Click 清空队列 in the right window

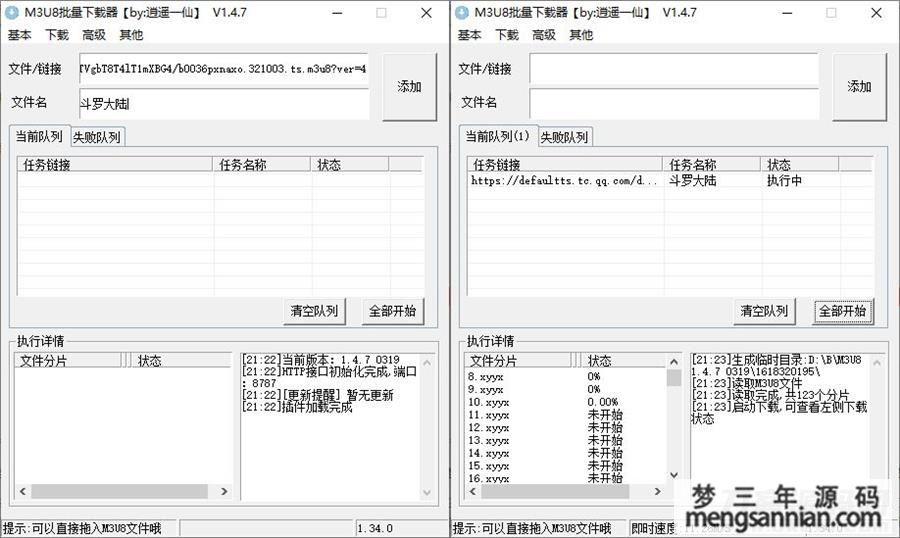[x=764, y=311]
